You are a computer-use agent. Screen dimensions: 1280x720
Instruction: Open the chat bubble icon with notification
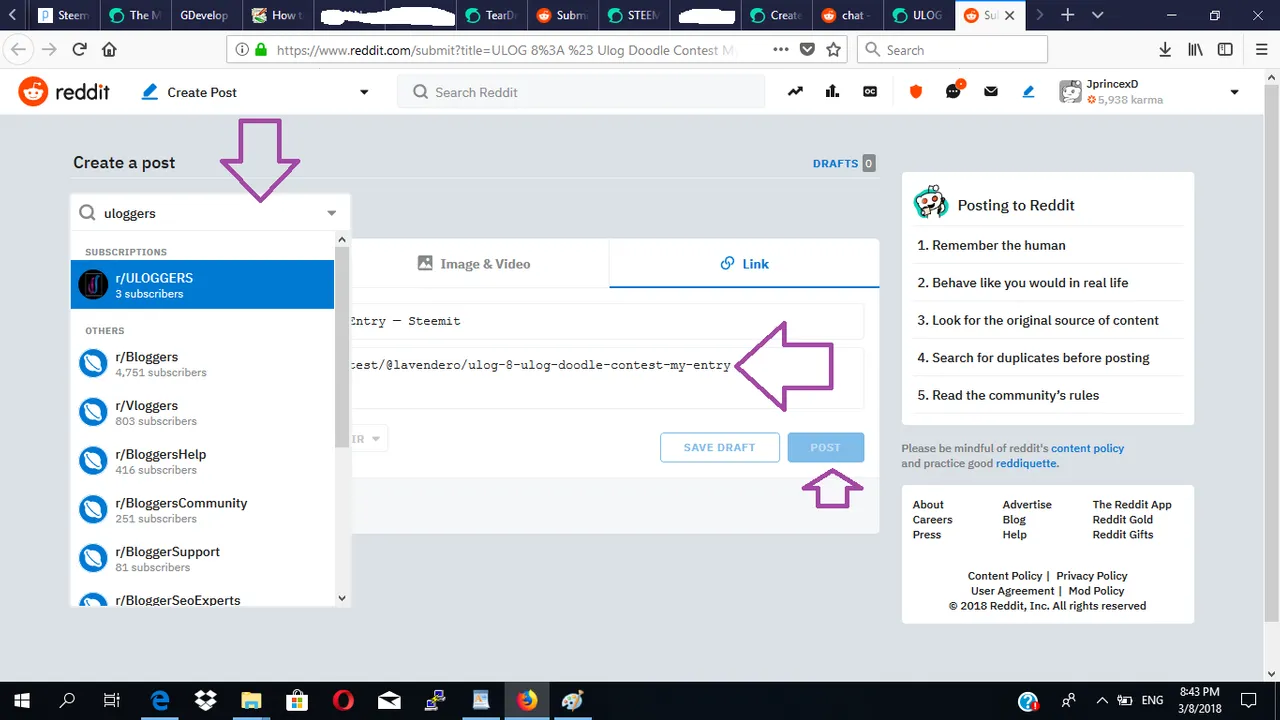click(954, 90)
